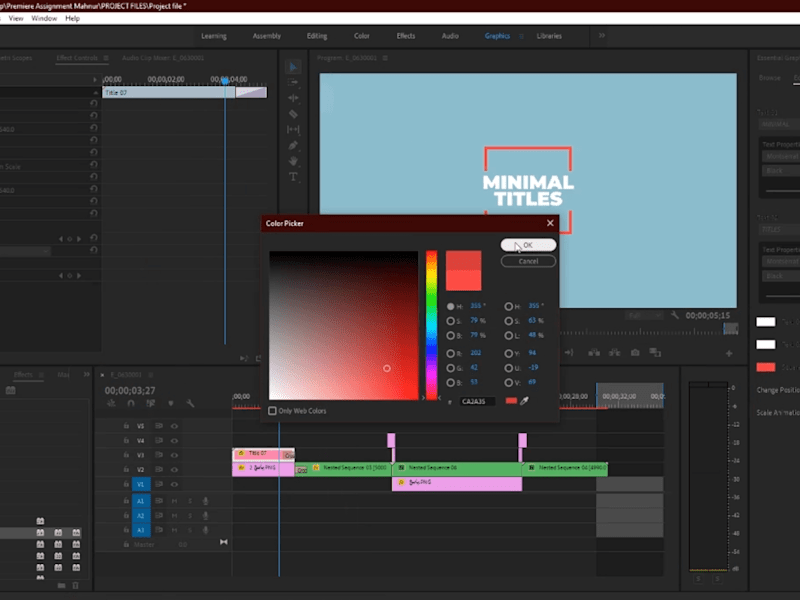Enable voice-over record on track A1

pos(206,501)
